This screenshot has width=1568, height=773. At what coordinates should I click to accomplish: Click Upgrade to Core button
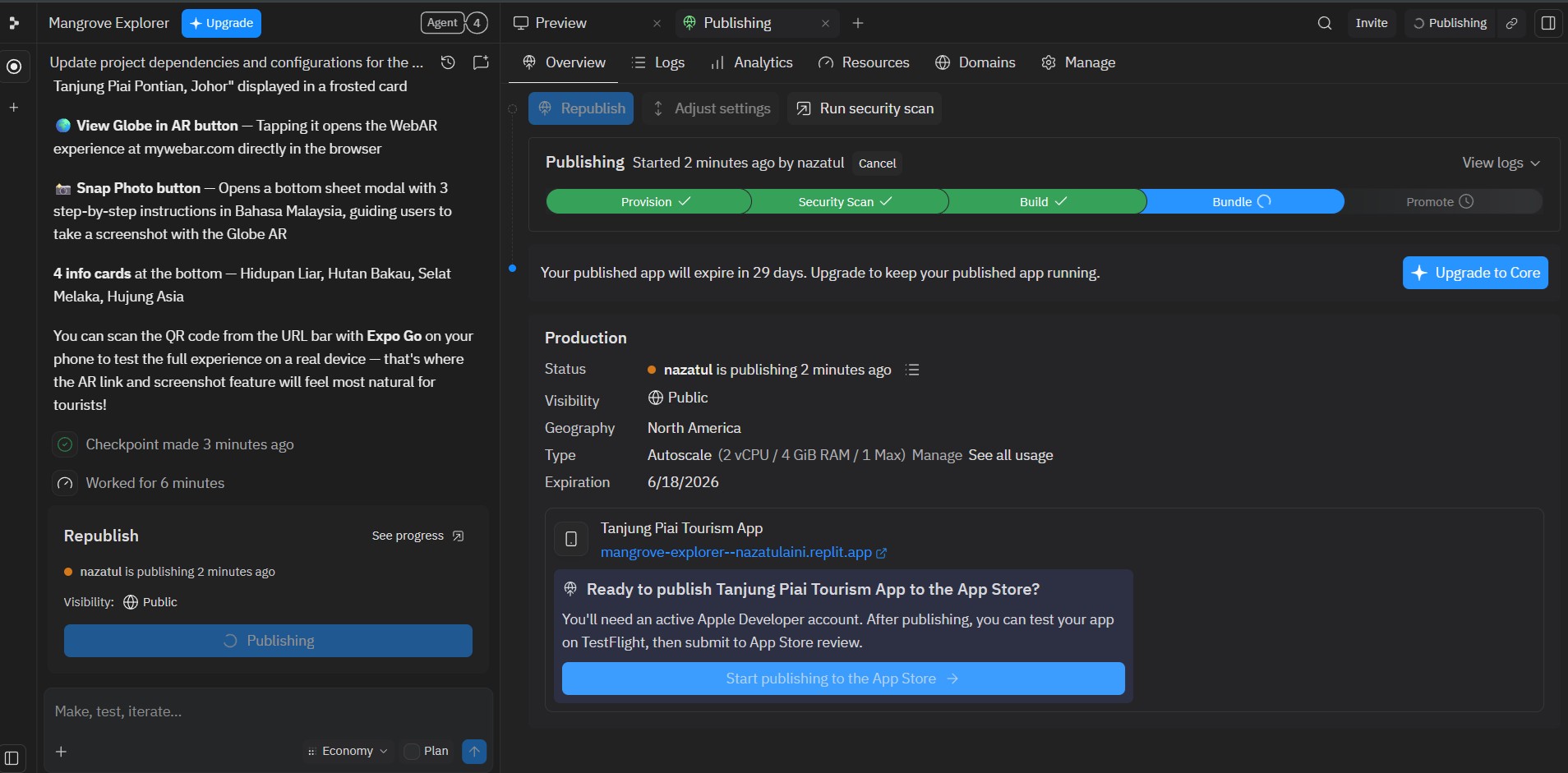tap(1475, 273)
